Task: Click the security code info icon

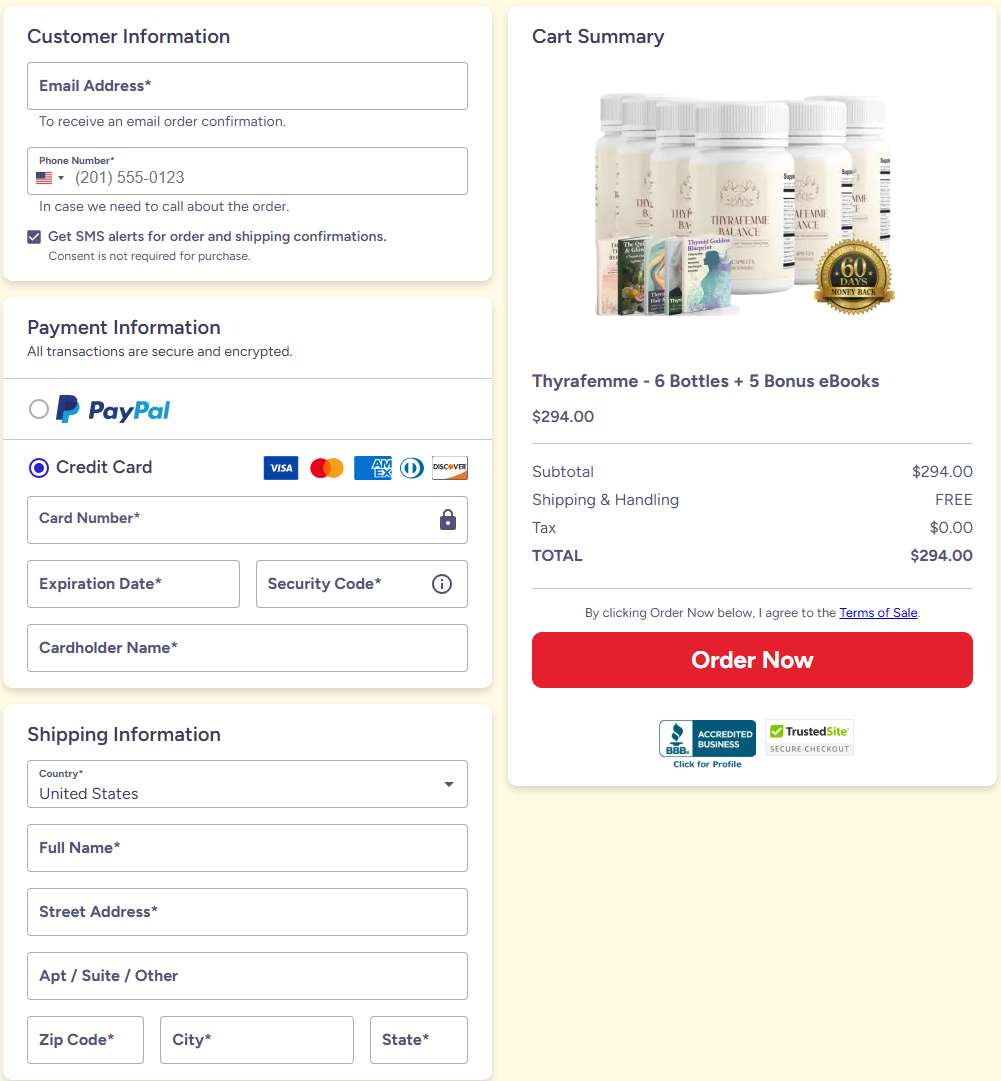Action: [x=442, y=584]
